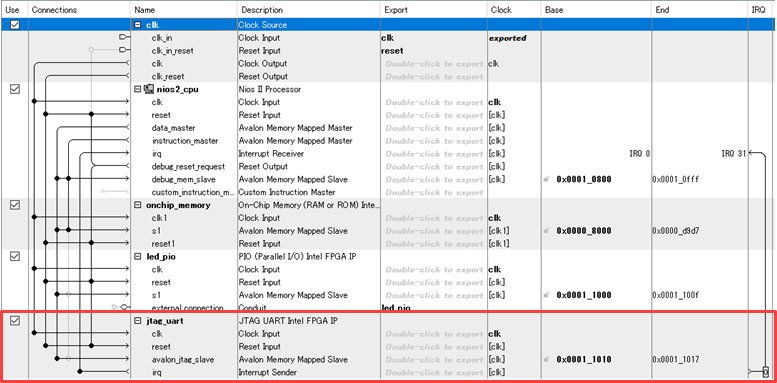Image resolution: width=777 pixels, height=383 pixels.
Task: Collapse the led_pio component rows
Action: [138, 257]
